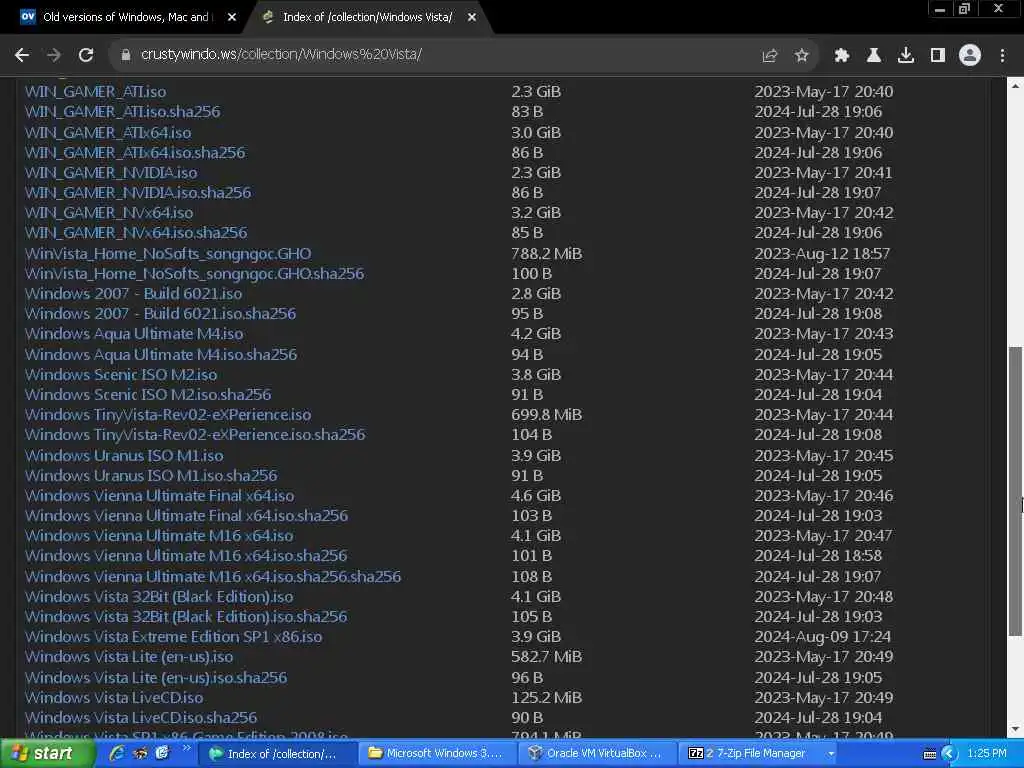1024x768 pixels.
Task: Open the Chrome three-dot menu
Action: 1002,56
